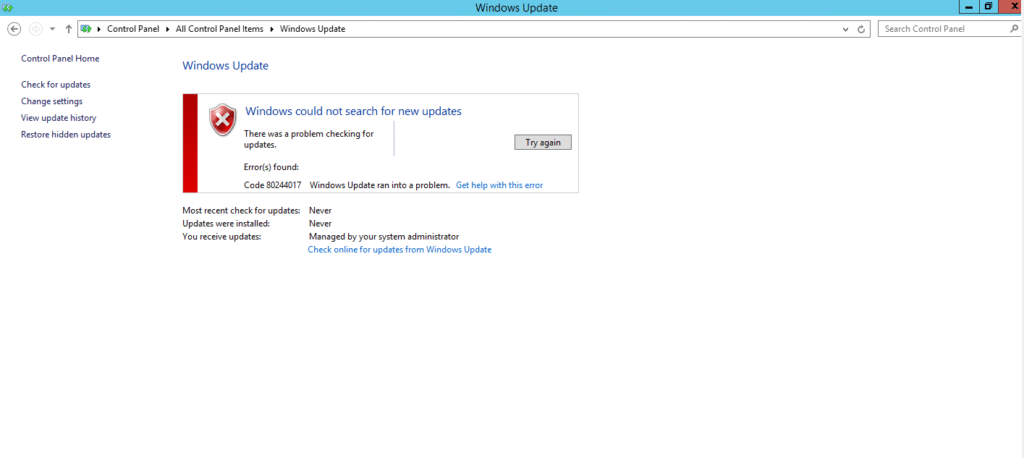Refresh the address bar location
The width and height of the screenshot is (1024, 458).
pyautogui.click(x=861, y=29)
